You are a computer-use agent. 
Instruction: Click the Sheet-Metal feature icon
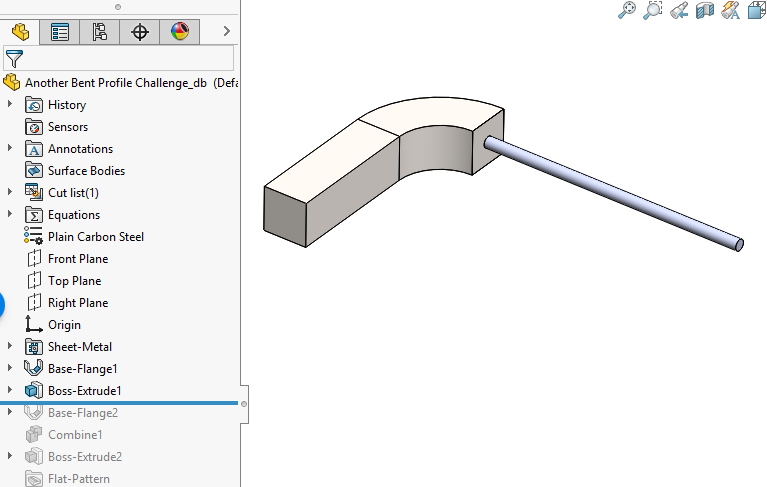click(34, 347)
